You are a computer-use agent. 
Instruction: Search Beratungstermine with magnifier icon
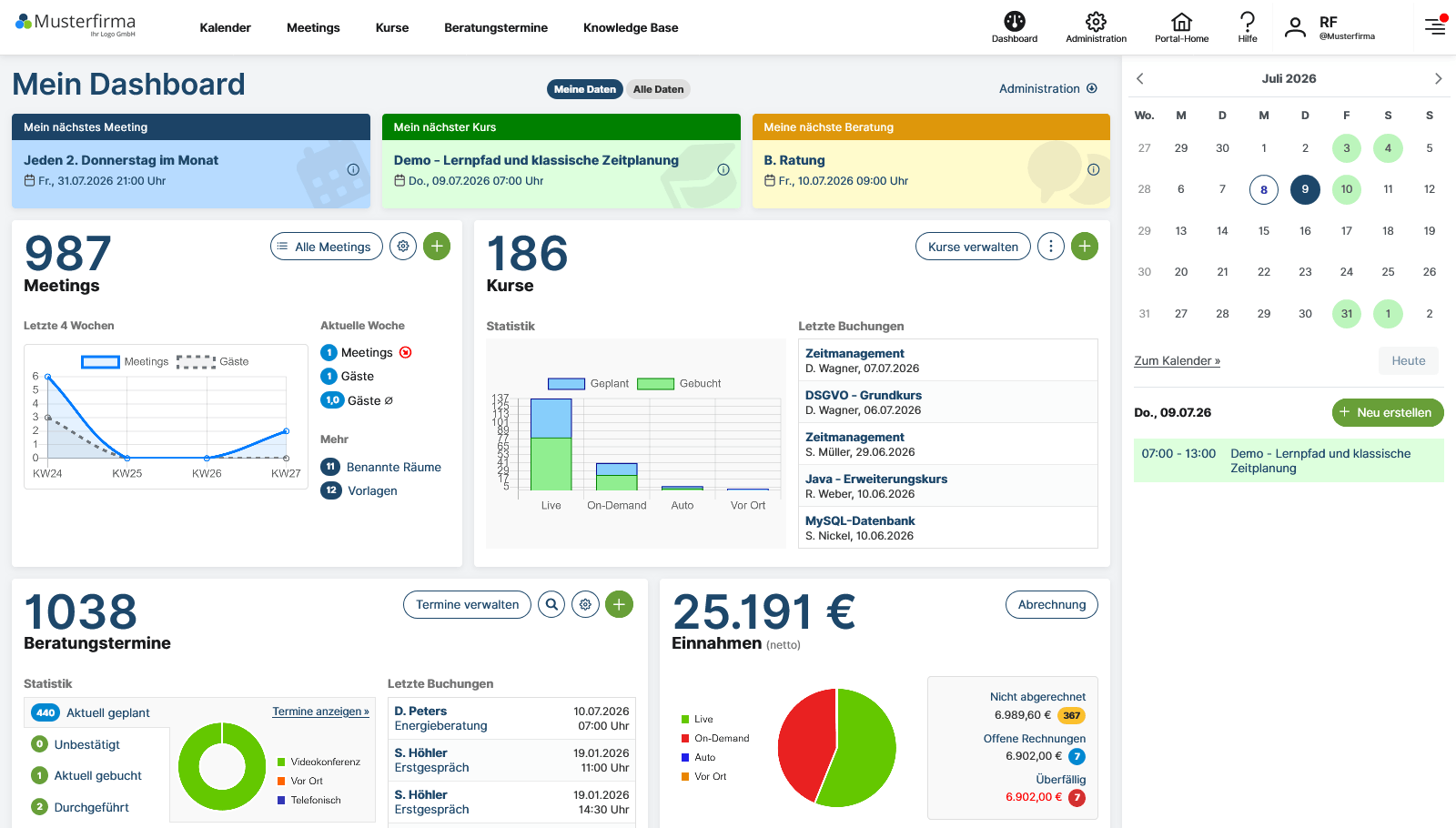click(551, 604)
